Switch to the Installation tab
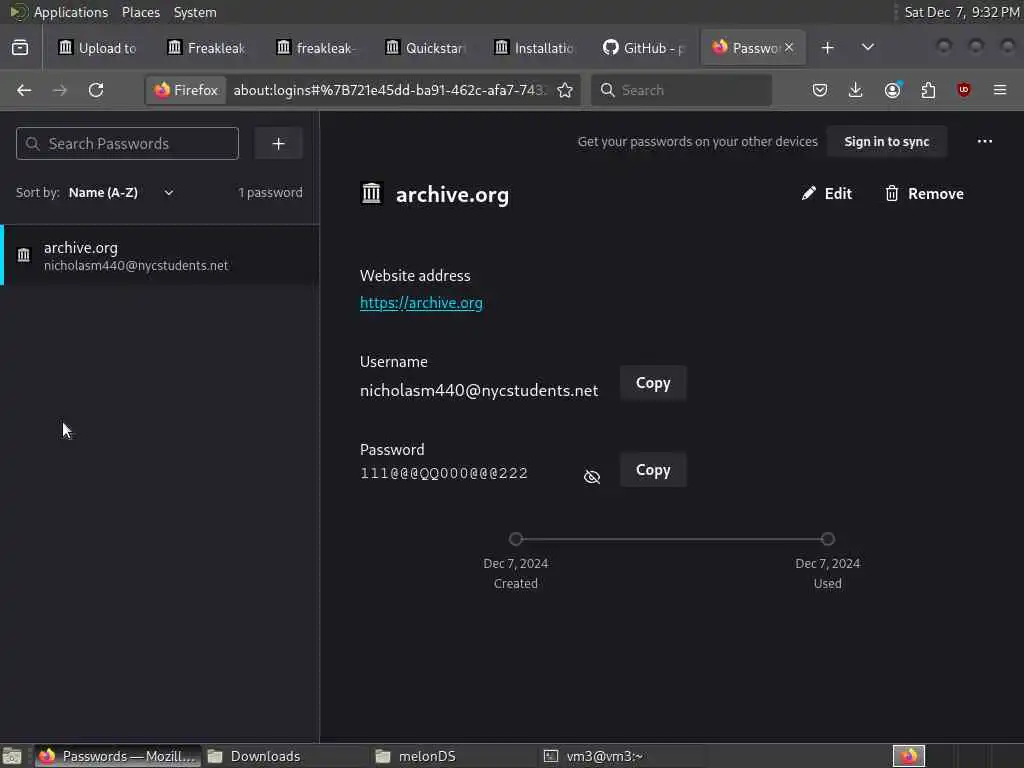This screenshot has width=1024, height=768. click(x=535, y=48)
